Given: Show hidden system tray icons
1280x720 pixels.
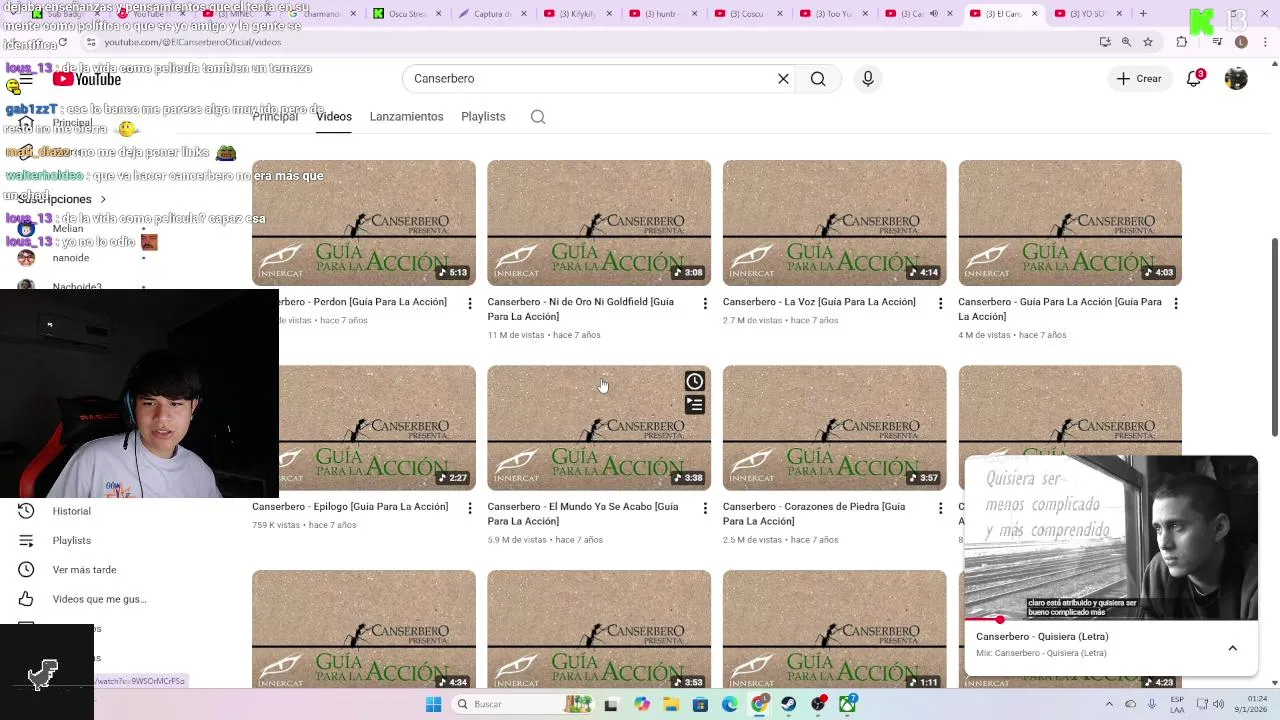Looking at the screenshot, I should [x=1110, y=704].
